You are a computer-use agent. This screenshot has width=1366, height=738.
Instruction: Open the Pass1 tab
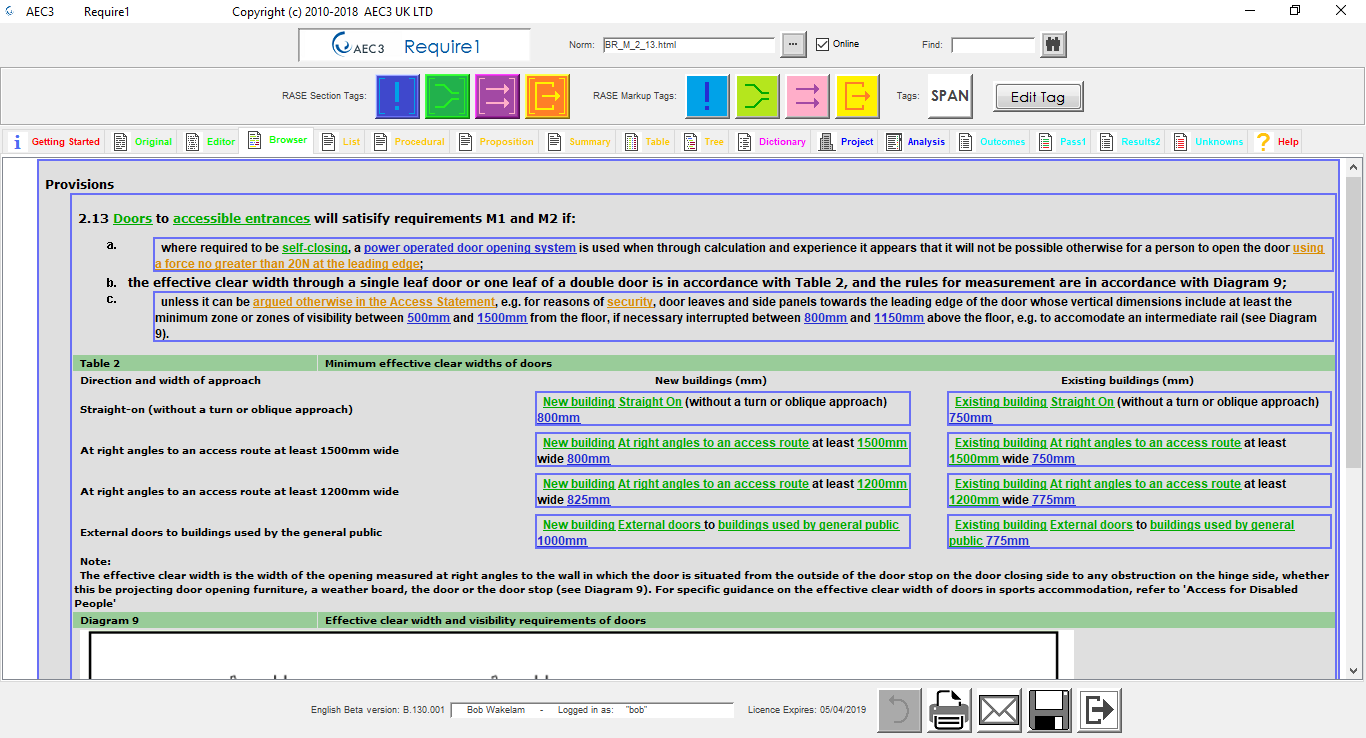1063,142
